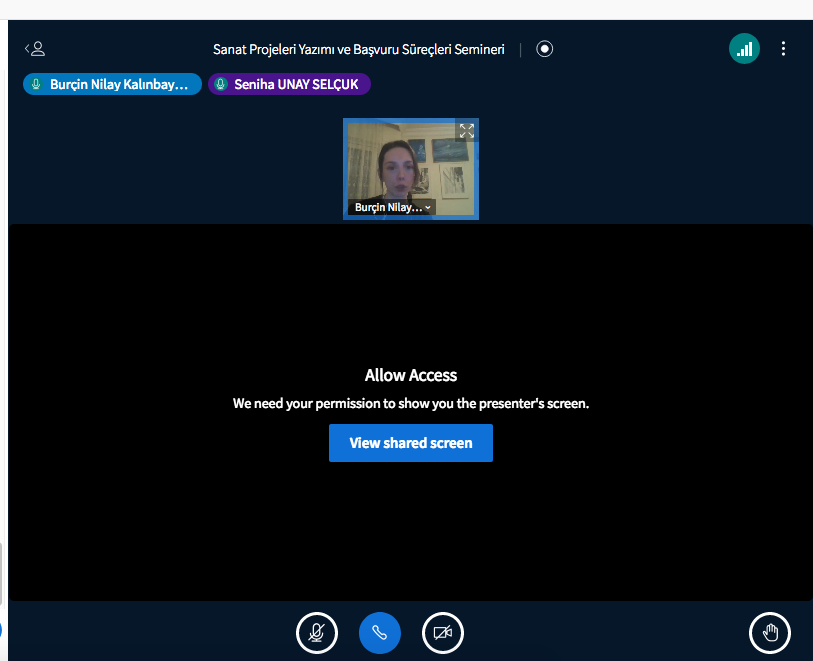Click microphone icon in Burçin Nilay badge
Screen dimensions: 813x661
pyautogui.click(x=36, y=85)
